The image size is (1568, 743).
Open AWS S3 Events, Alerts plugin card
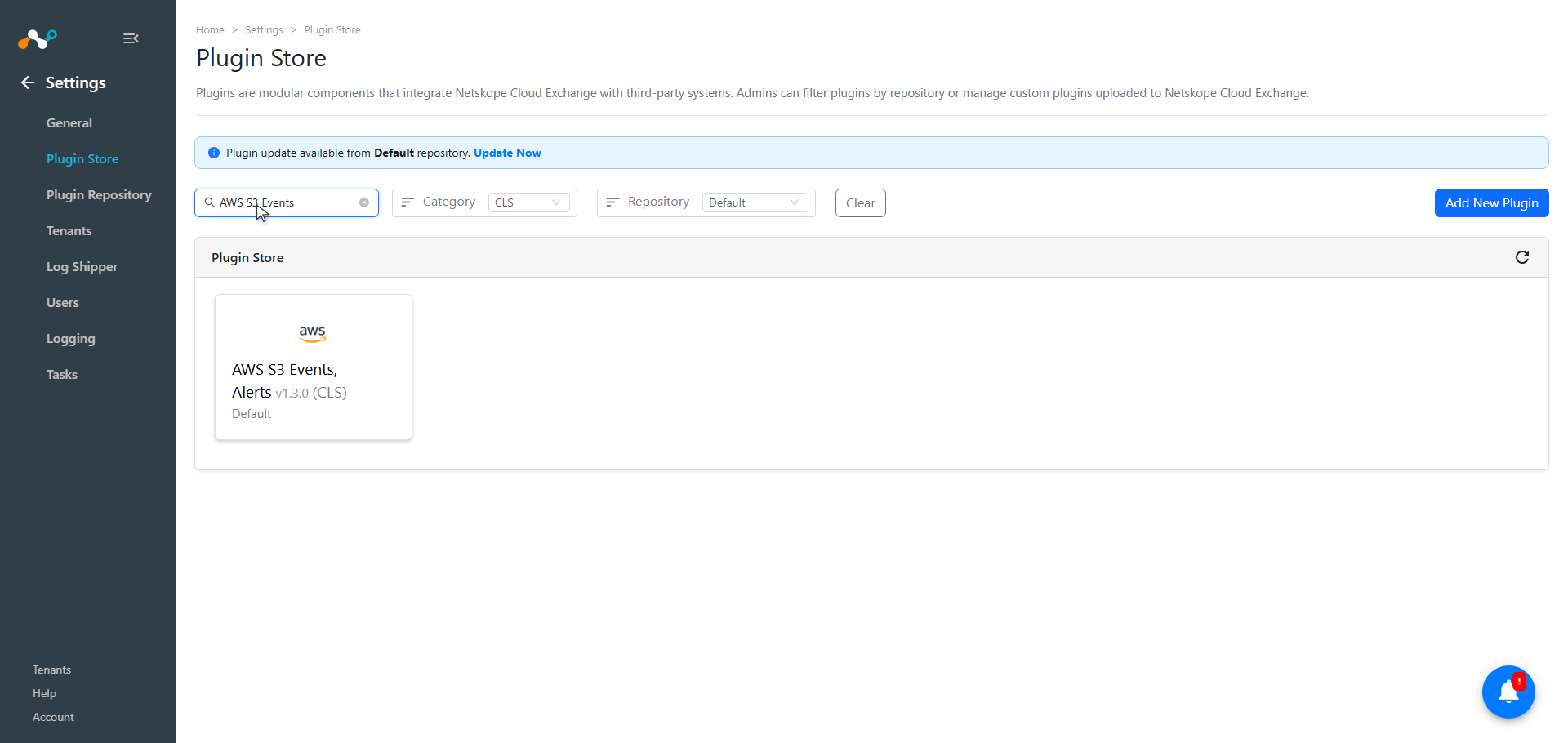[x=314, y=367]
